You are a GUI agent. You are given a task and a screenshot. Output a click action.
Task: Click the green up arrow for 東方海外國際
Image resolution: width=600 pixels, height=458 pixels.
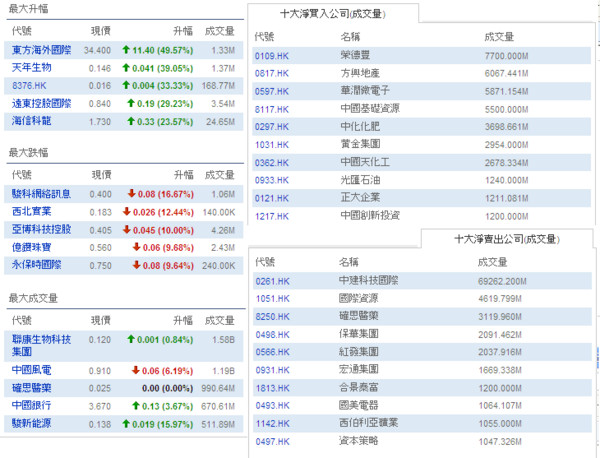coord(126,49)
